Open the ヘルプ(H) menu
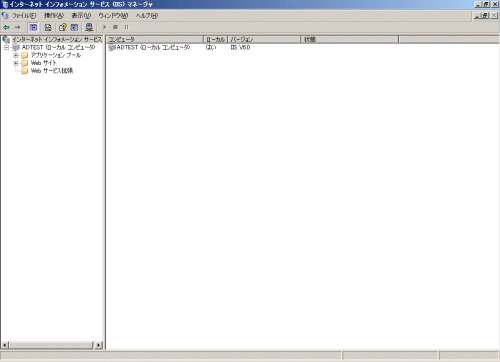This screenshot has width=500, height=362. coord(147,16)
